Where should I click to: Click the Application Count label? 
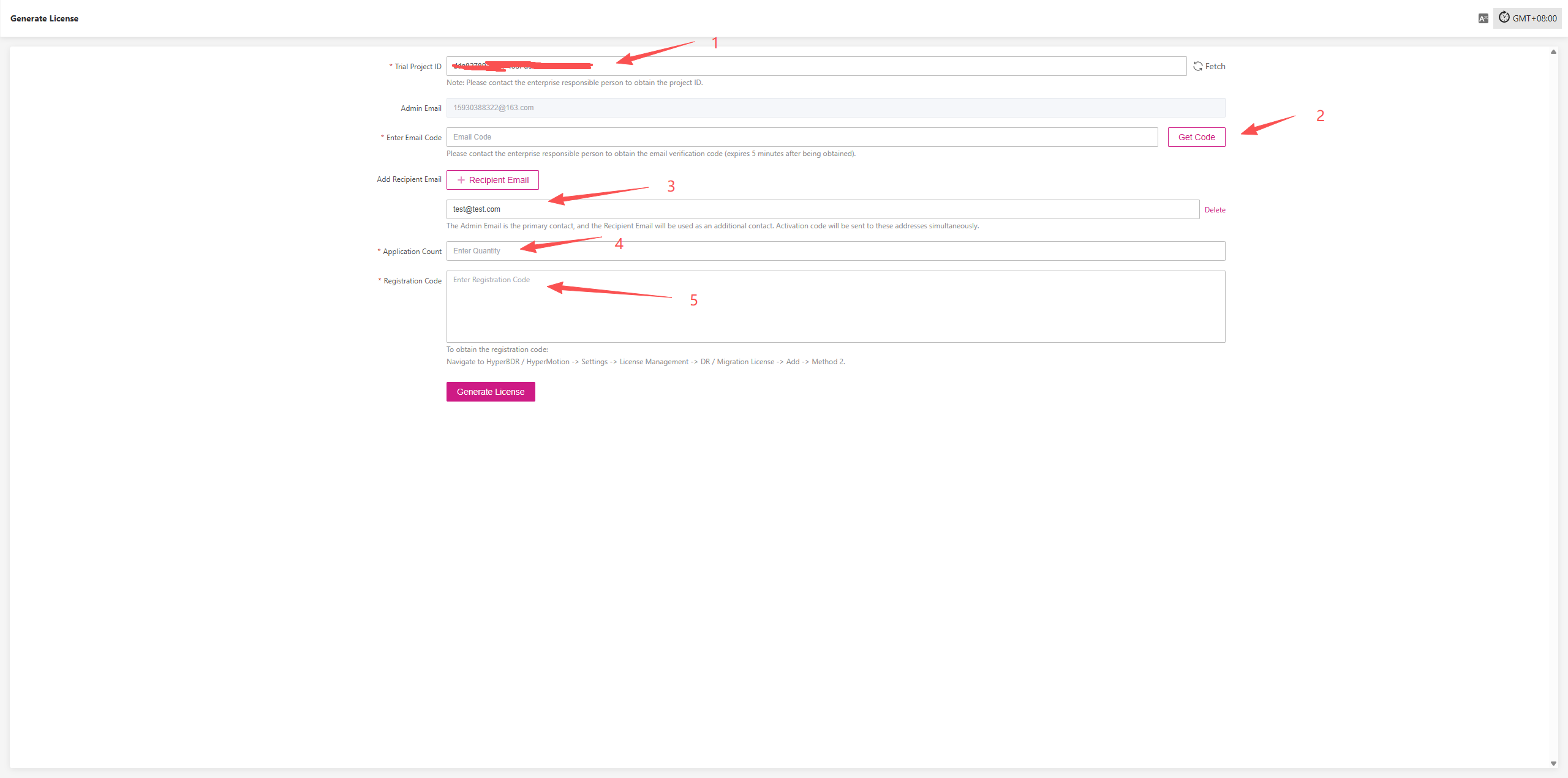(x=412, y=252)
